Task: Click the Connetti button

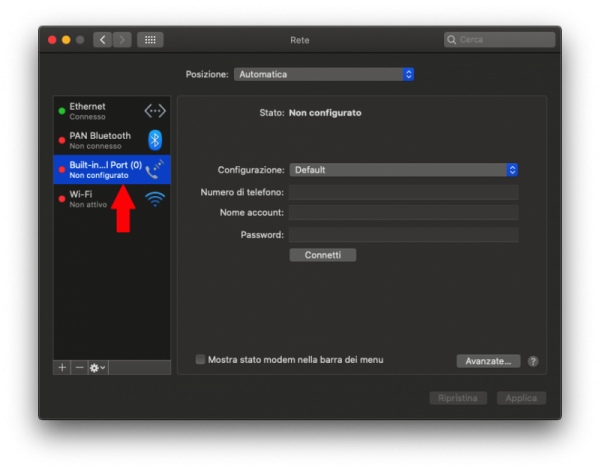Action: pos(323,255)
